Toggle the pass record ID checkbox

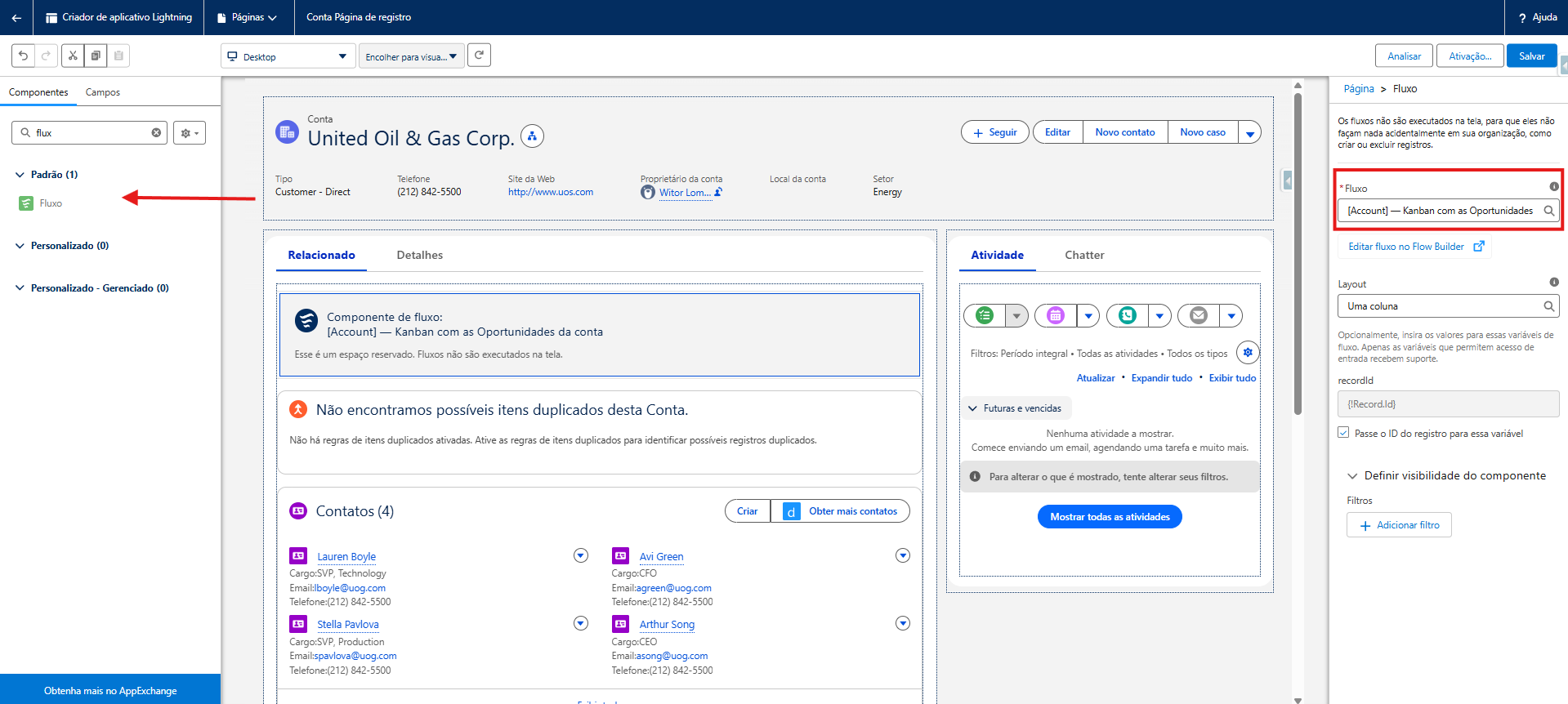(1343, 432)
